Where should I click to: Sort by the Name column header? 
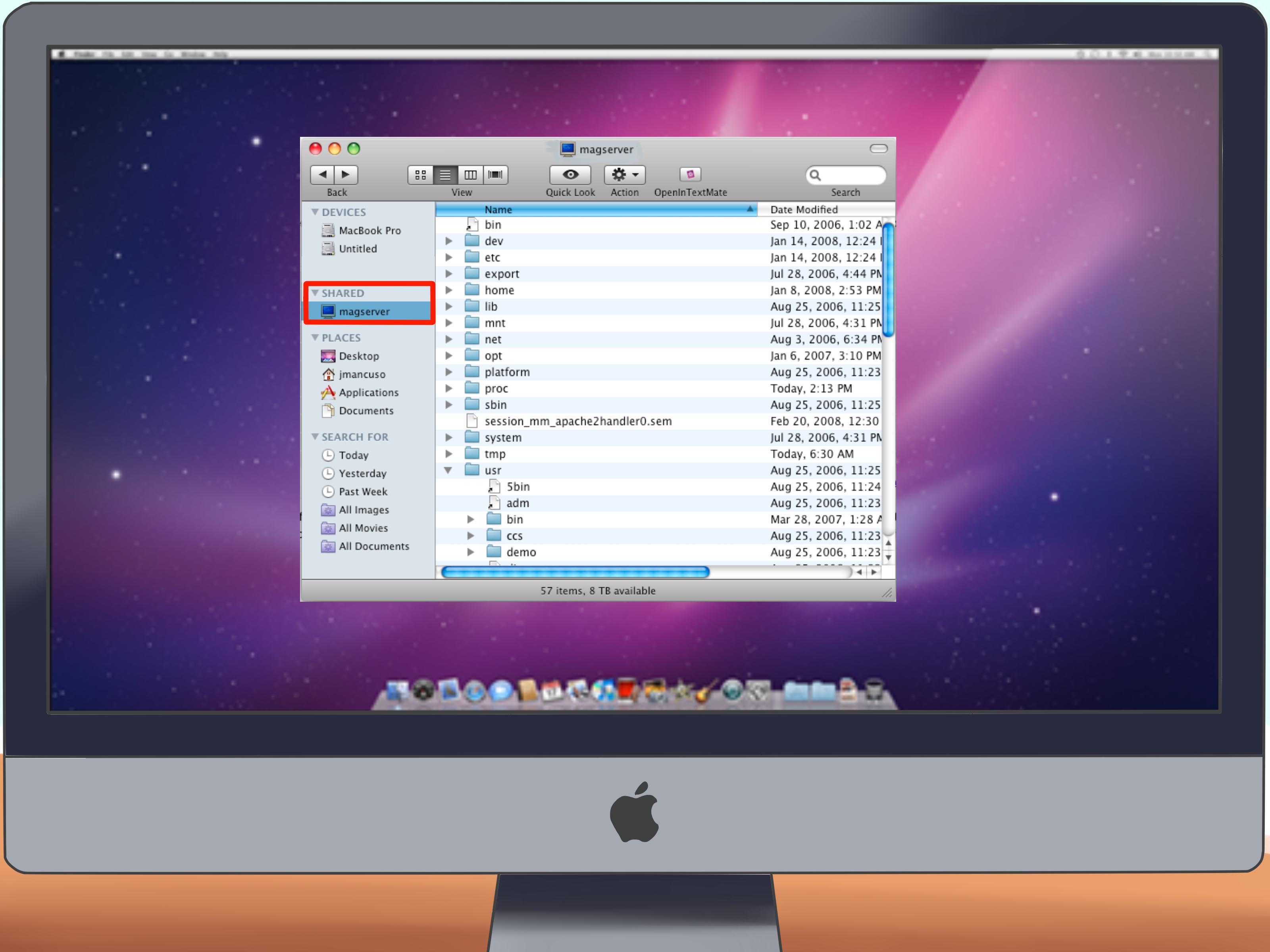[597, 210]
